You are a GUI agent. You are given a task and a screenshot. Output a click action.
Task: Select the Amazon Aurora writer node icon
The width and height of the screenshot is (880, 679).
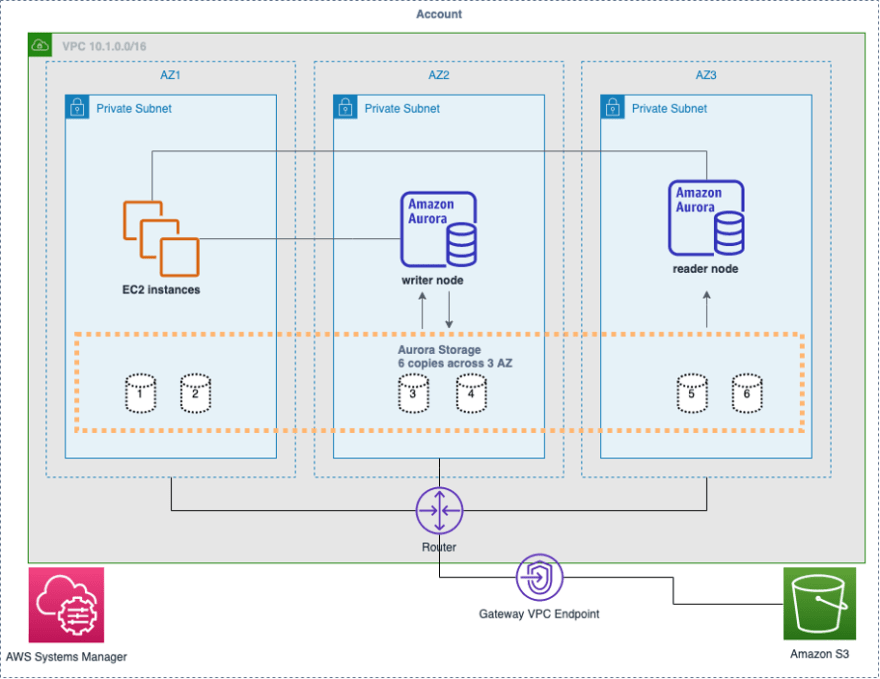tap(439, 230)
